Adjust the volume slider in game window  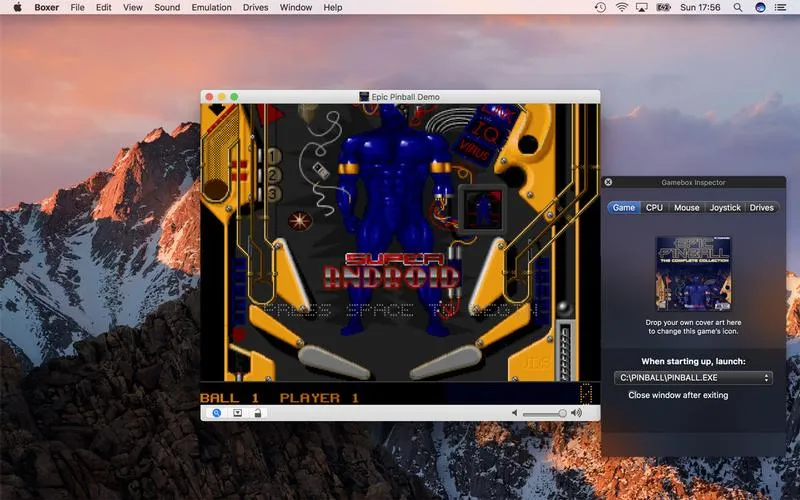click(x=544, y=413)
